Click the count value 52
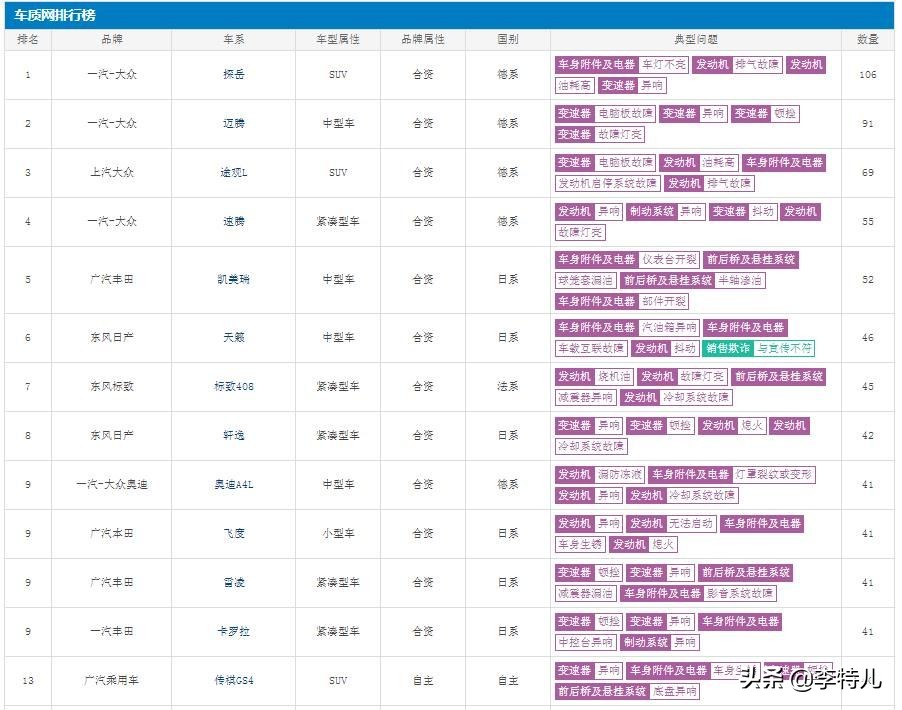This screenshot has width=902, height=710. [x=867, y=280]
